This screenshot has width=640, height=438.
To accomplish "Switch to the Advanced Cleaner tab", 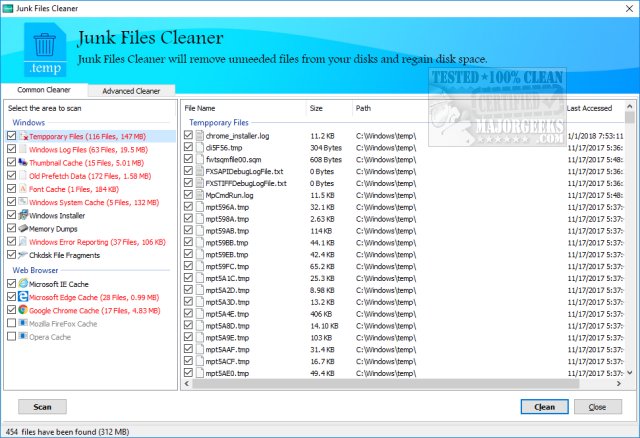I will pos(131,91).
